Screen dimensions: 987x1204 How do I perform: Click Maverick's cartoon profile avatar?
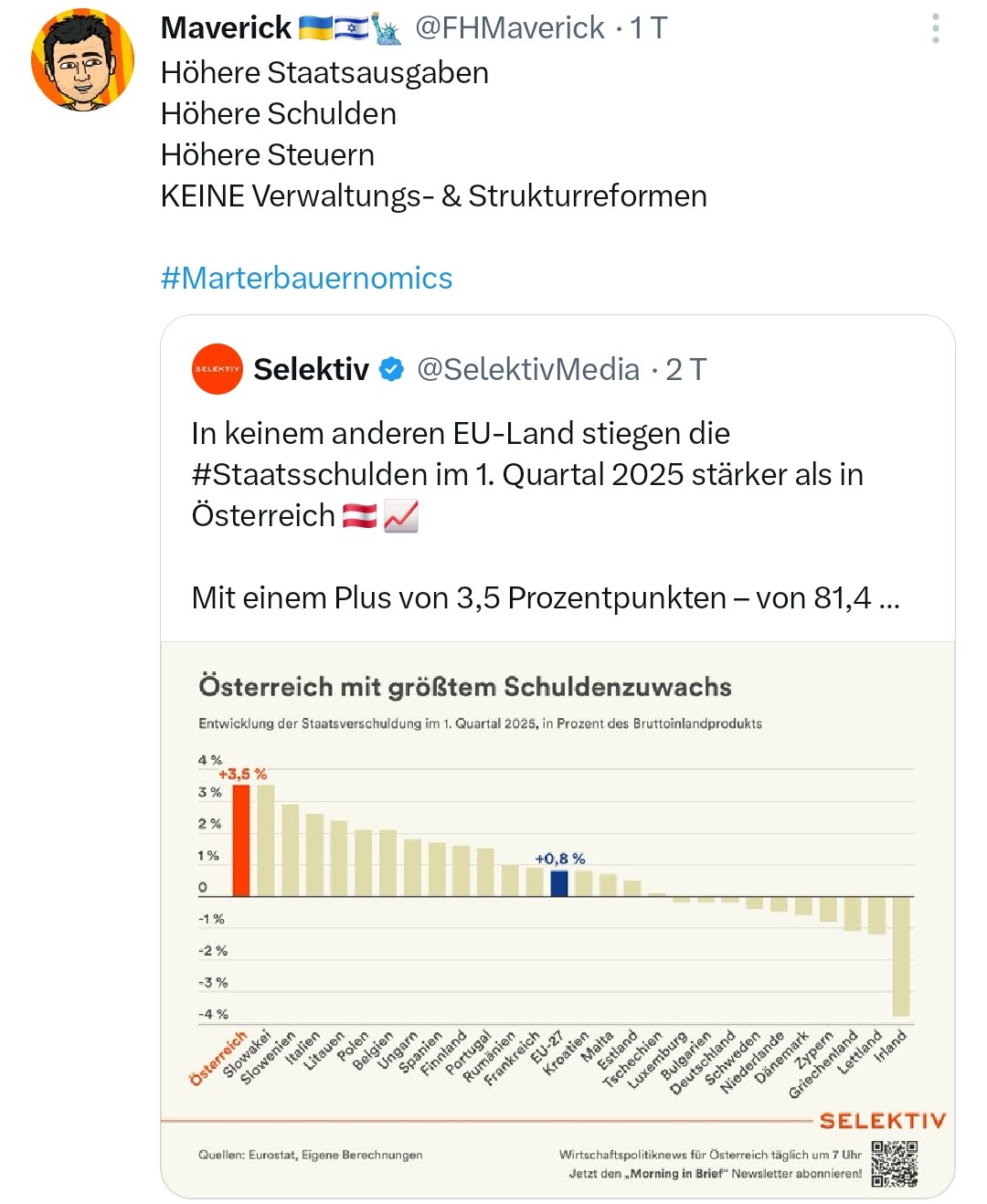82,60
